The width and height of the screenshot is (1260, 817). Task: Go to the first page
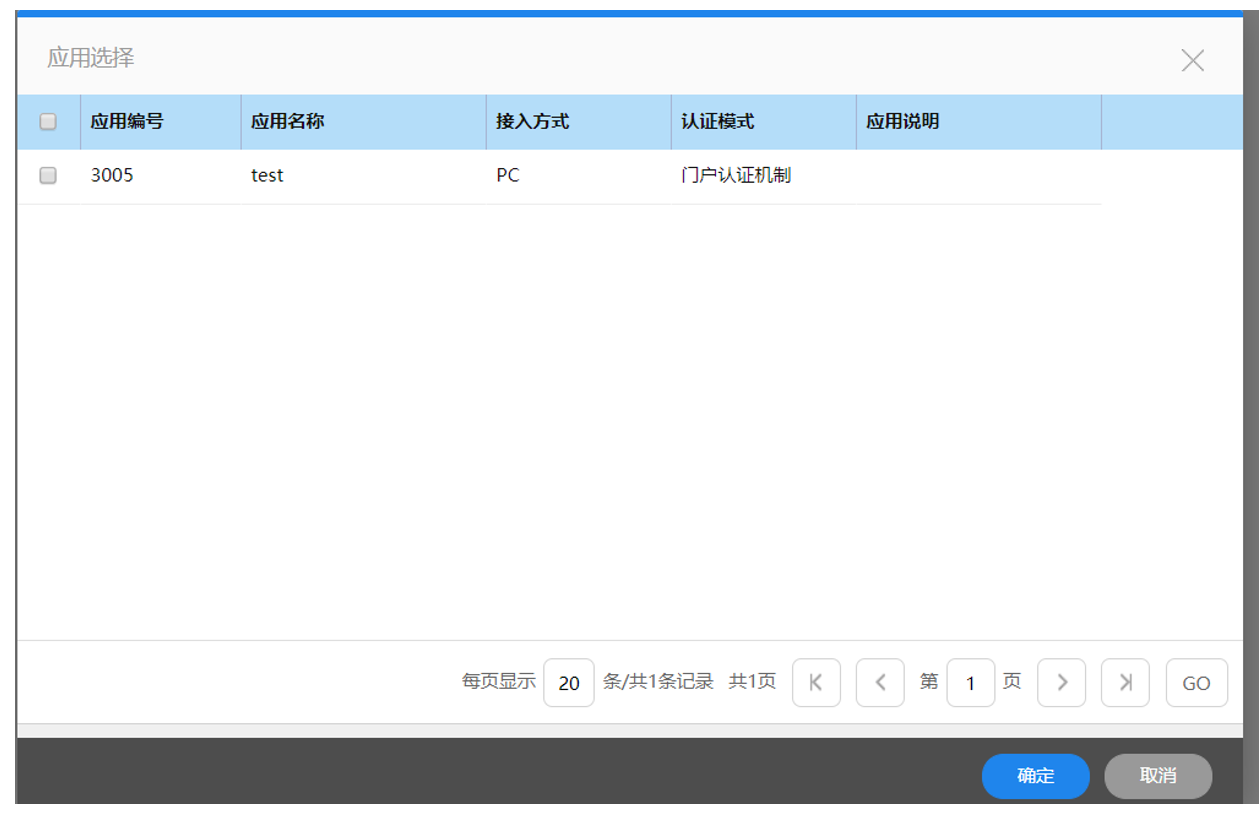click(816, 683)
